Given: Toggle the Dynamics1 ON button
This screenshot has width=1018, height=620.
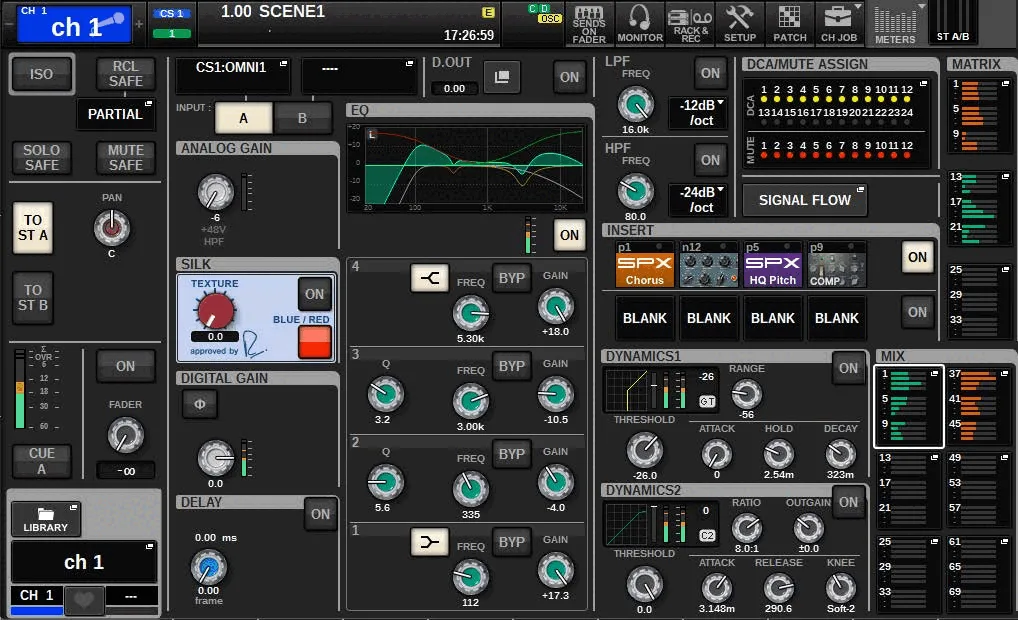Looking at the screenshot, I should [x=849, y=368].
